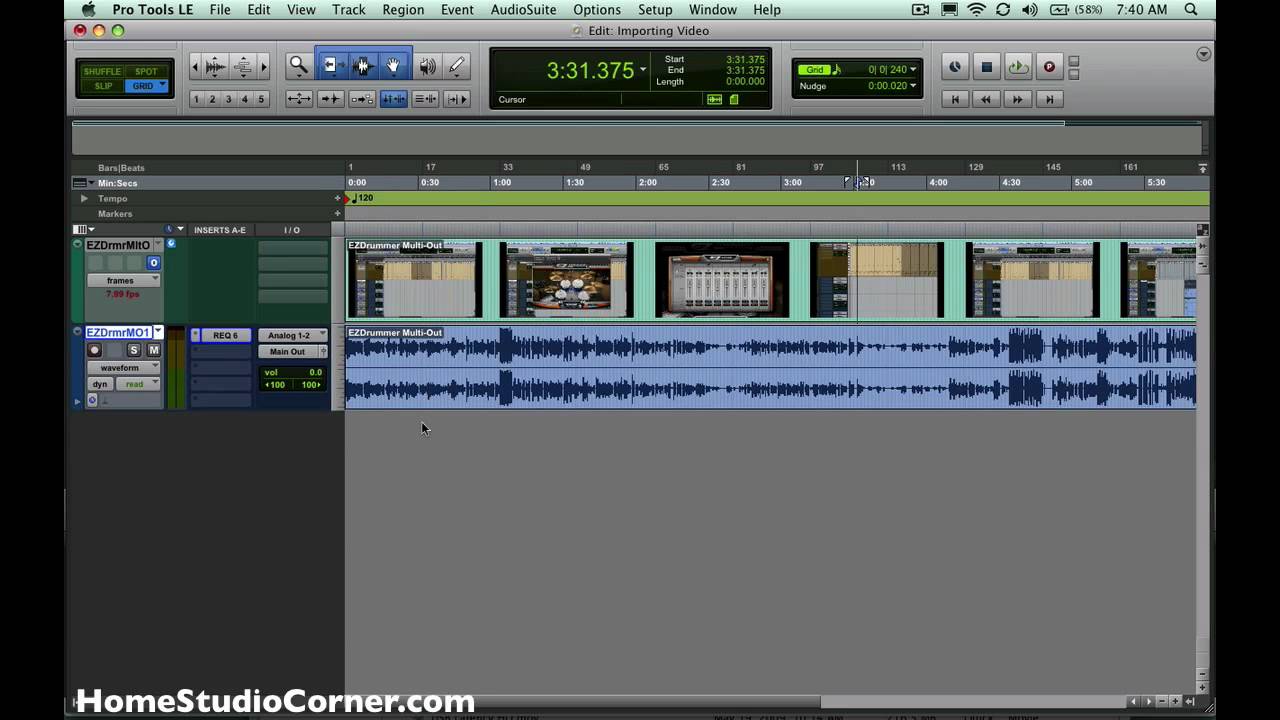Open macOS Spotlight search icon
Viewport: 1280px width, 720px height.
coord(1191,10)
